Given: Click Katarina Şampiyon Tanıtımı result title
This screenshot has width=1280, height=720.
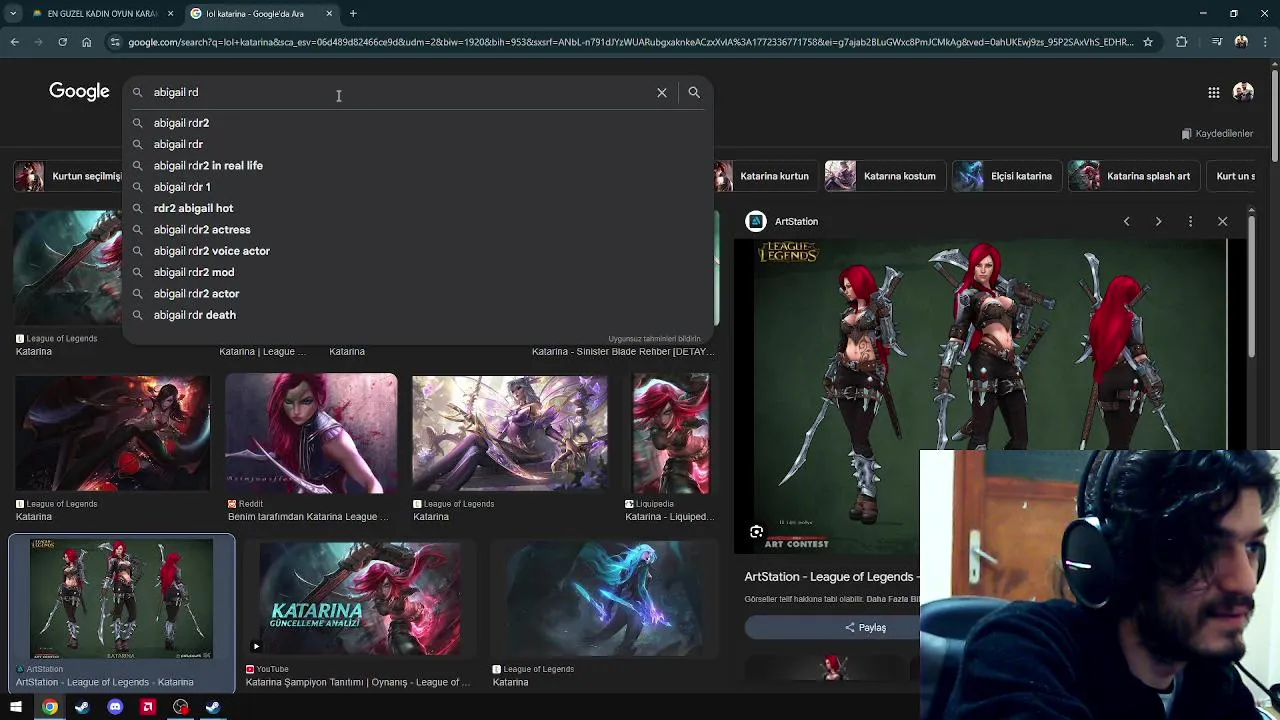Looking at the screenshot, I should 358,682.
